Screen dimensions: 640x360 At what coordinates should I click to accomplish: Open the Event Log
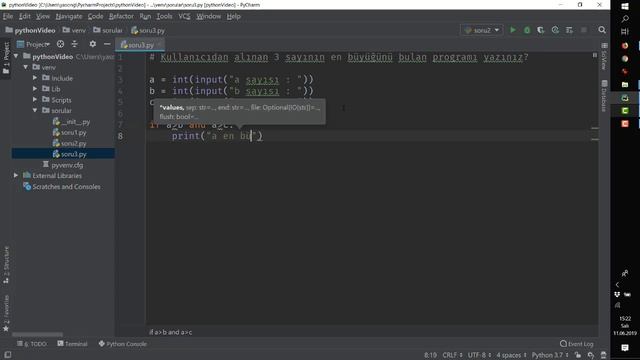pyautogui.click(x=576, y=344)
